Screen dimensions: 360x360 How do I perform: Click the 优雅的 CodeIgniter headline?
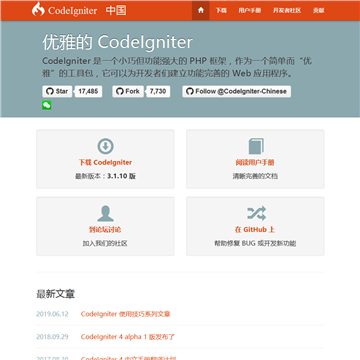point(117,42)
